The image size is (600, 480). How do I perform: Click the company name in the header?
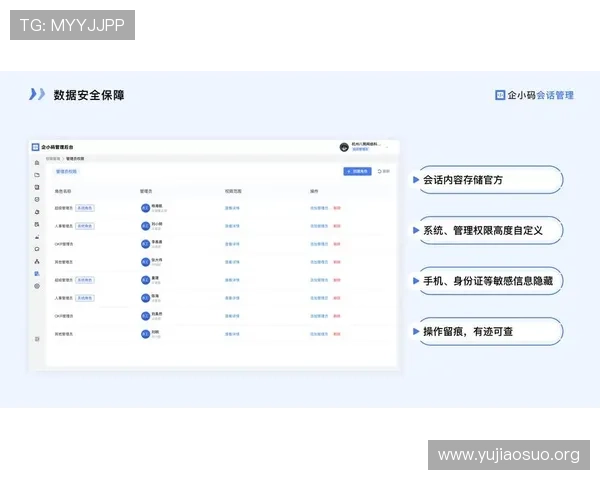367,144
